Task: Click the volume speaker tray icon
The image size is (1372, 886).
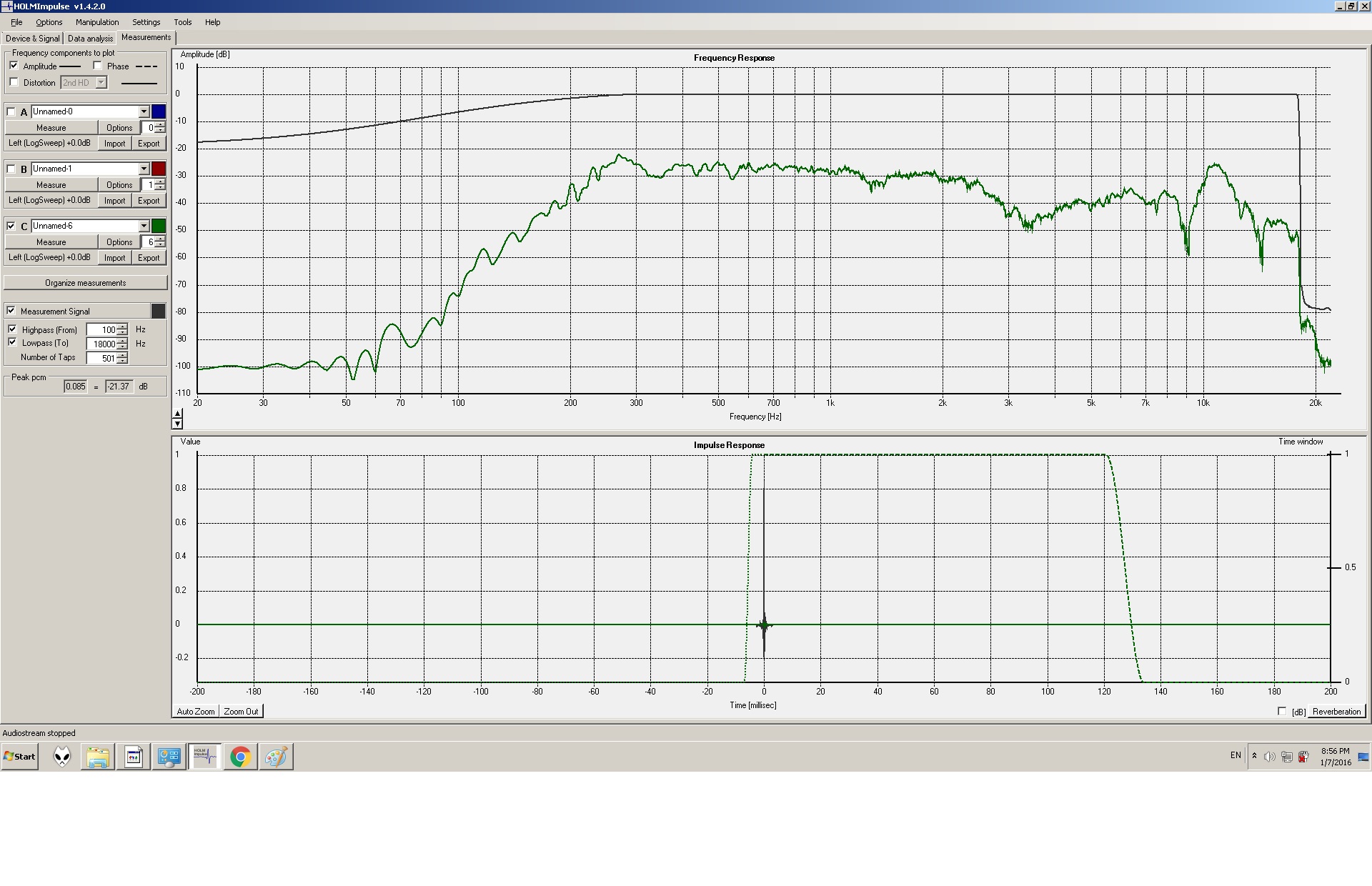Action: [1269, 757]
